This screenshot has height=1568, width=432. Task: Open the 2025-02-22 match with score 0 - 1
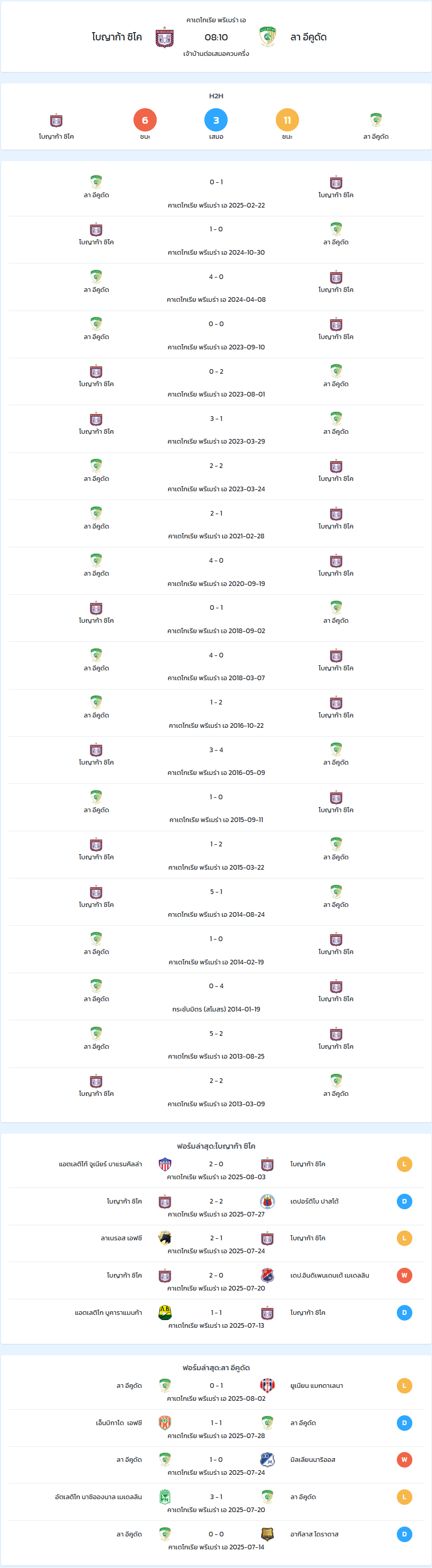[x=216, y=193]
